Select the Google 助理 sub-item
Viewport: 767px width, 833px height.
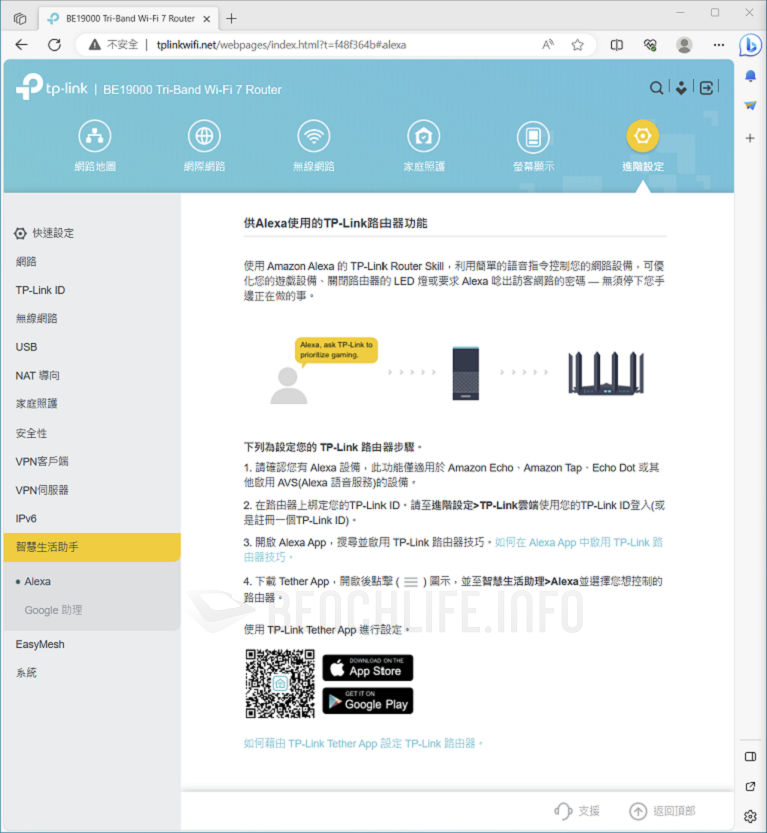point(53,610)
